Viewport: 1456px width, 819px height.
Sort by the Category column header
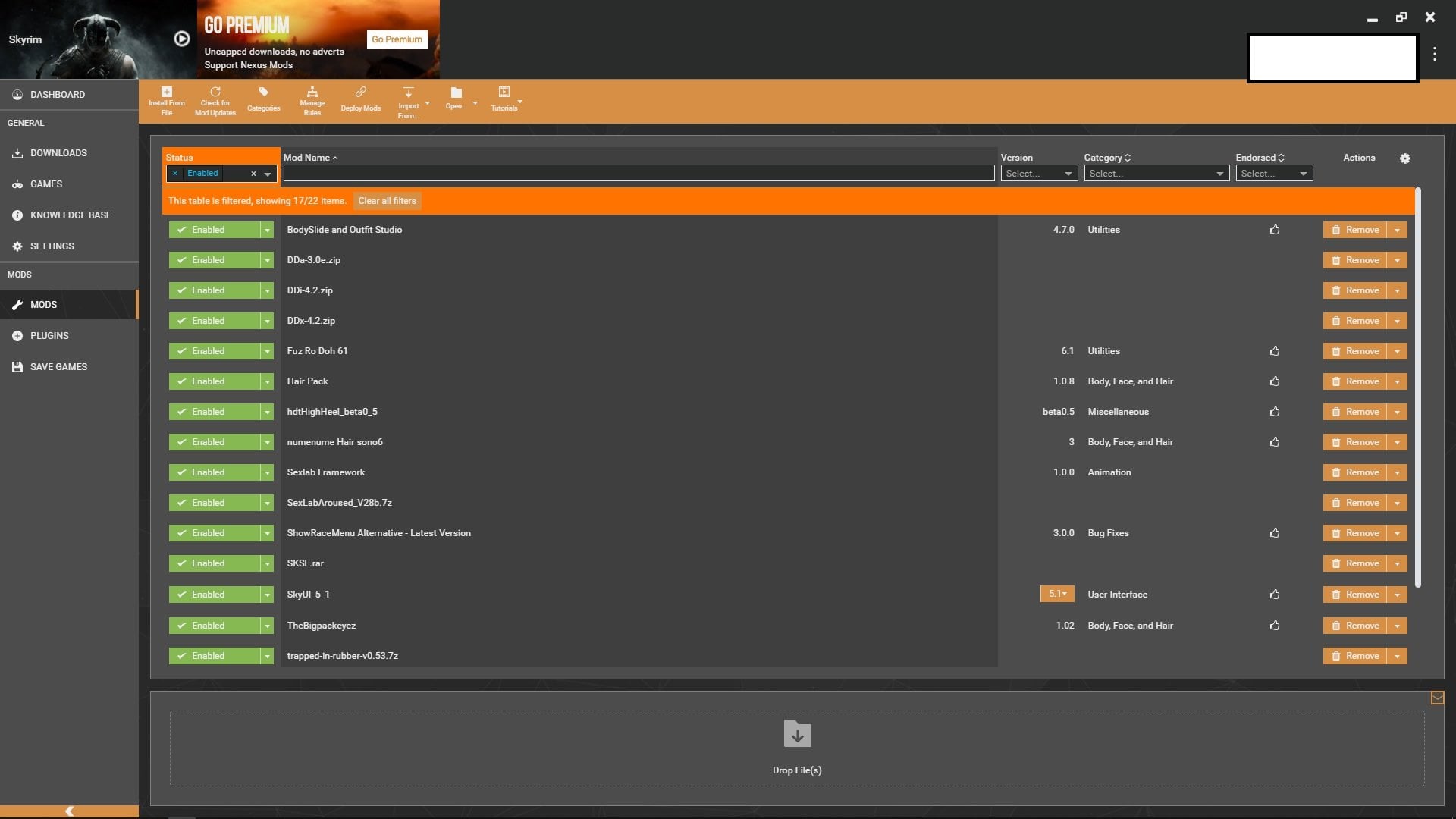1107,158
